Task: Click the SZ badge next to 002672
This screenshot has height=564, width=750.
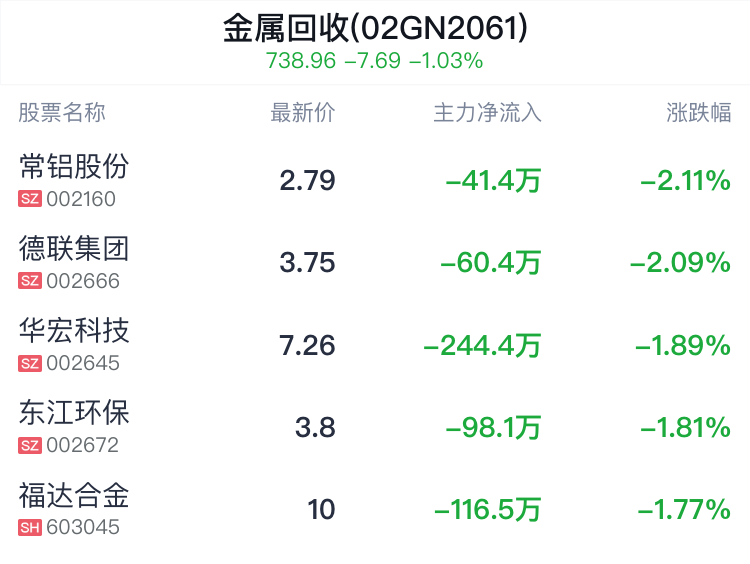Action: (x=30, y=445)
